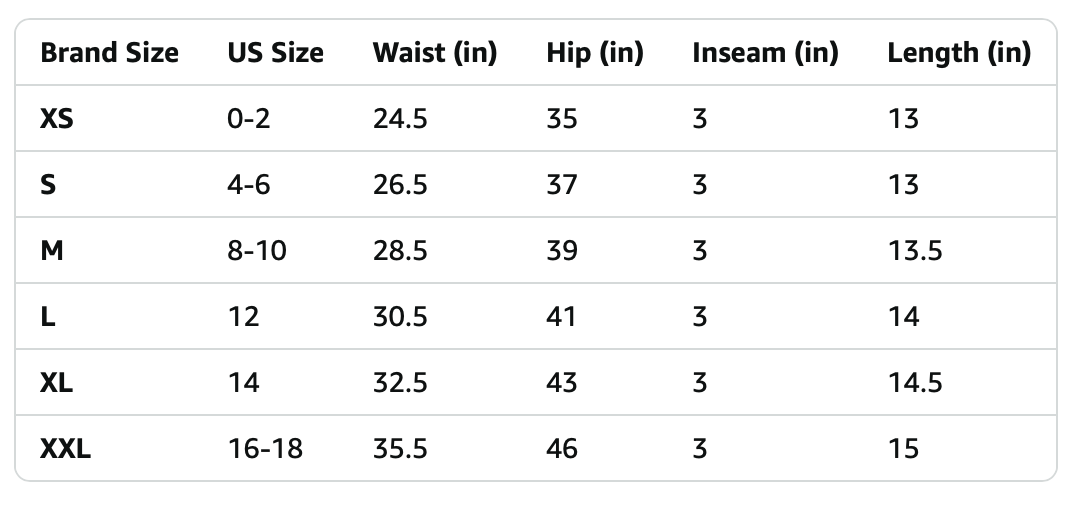Select the 30.5 waist value
The width and height of the screenshot is (1084, 518).
[400, 317]
